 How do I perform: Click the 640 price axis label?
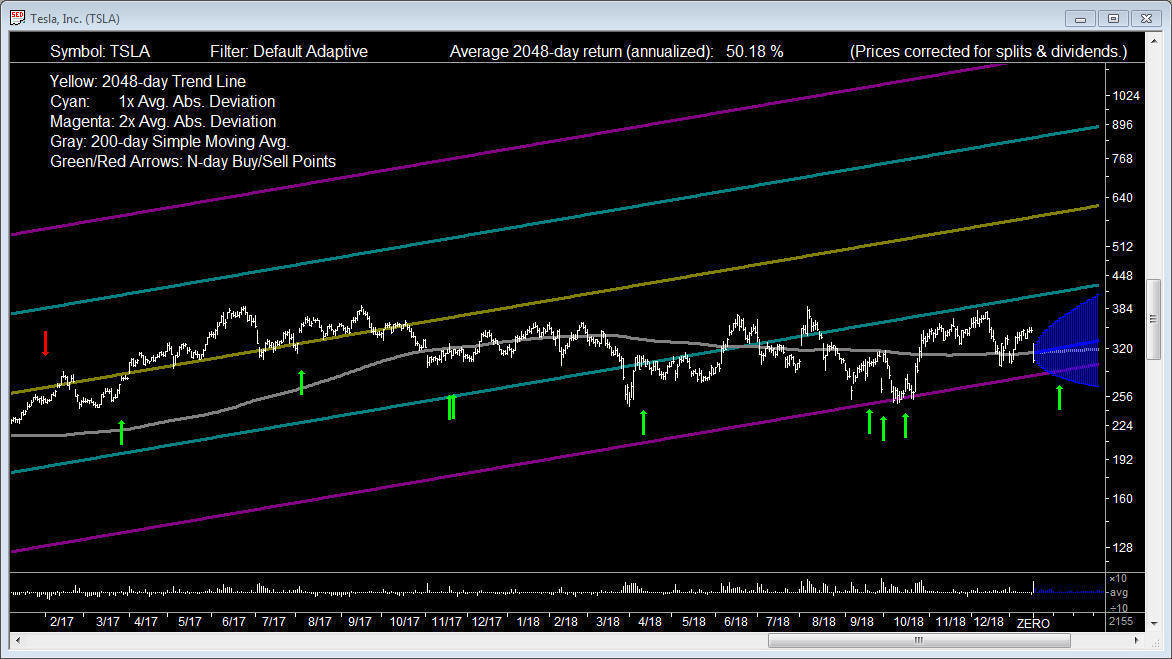[x=1122, y=198]
